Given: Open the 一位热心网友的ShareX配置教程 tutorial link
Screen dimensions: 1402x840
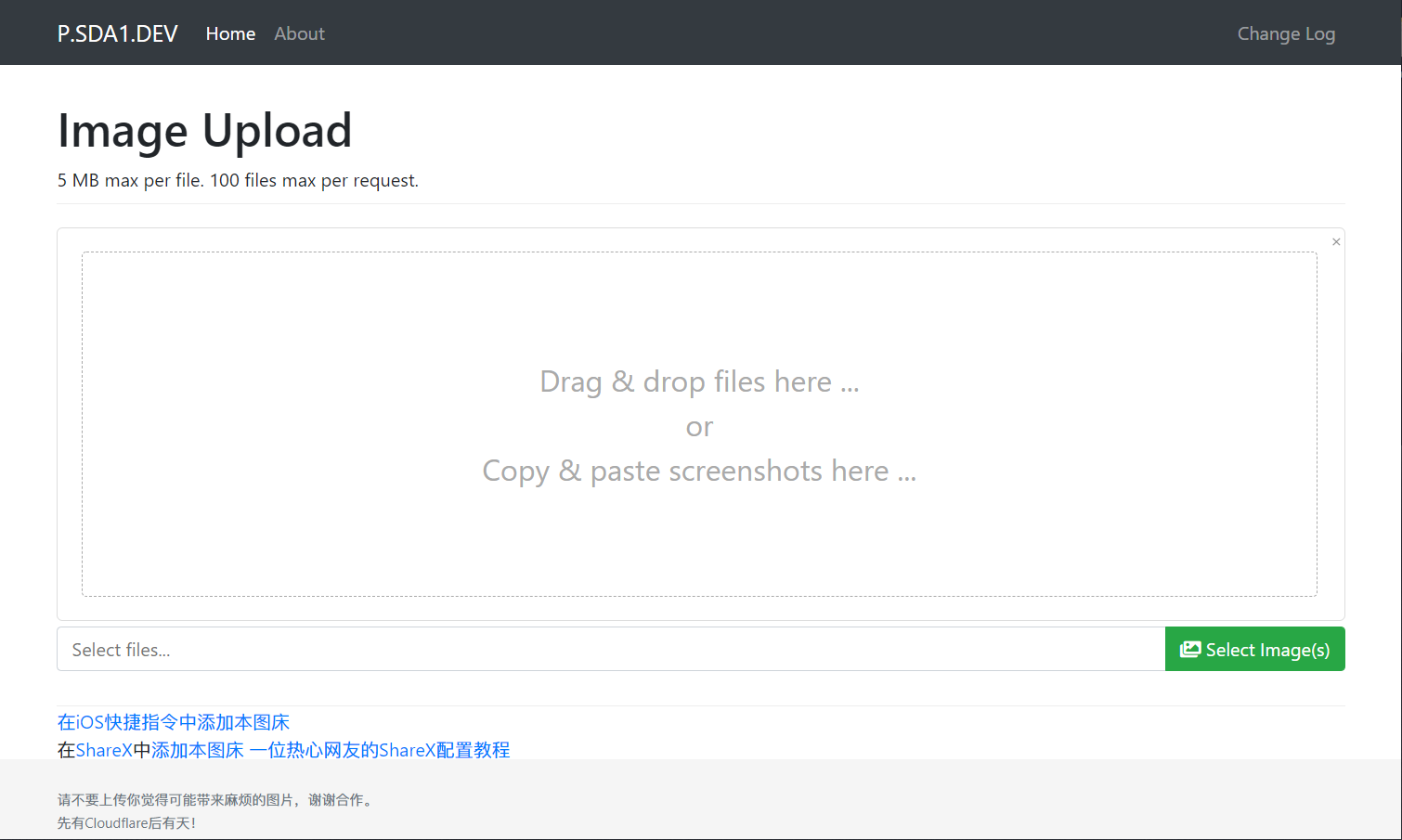Looking at the screenshot, I should [380, 750].
